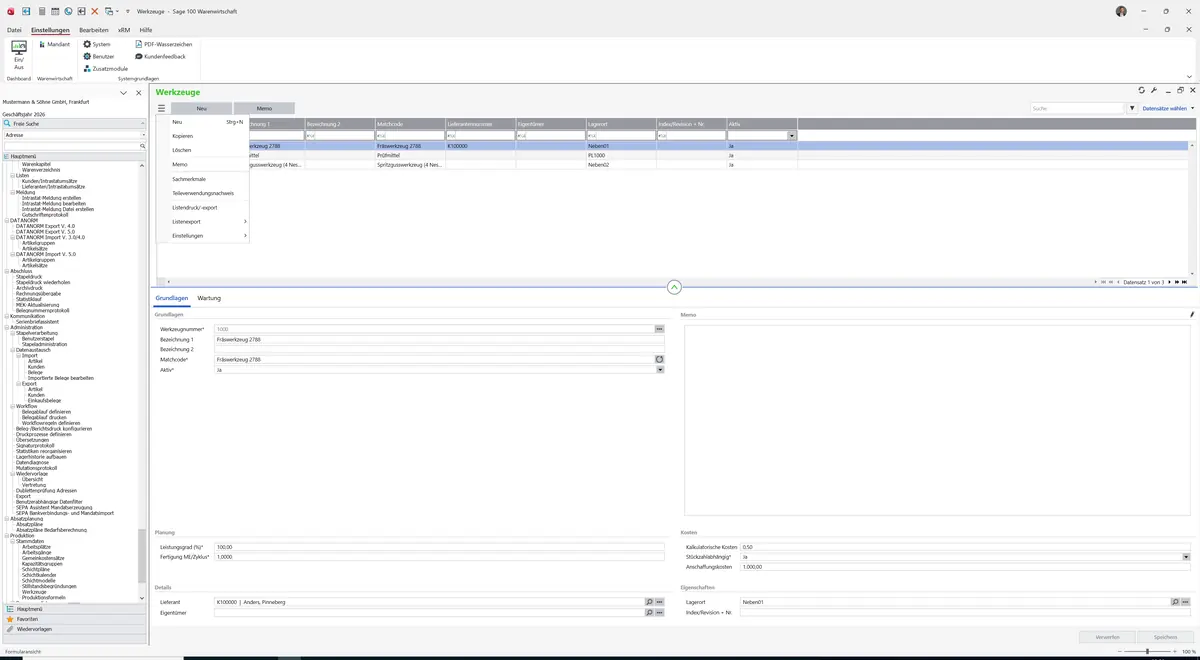Open Zusatzmodule in the ribbon
Screen dimensions: 1200x660
click(x=106, y=69)
